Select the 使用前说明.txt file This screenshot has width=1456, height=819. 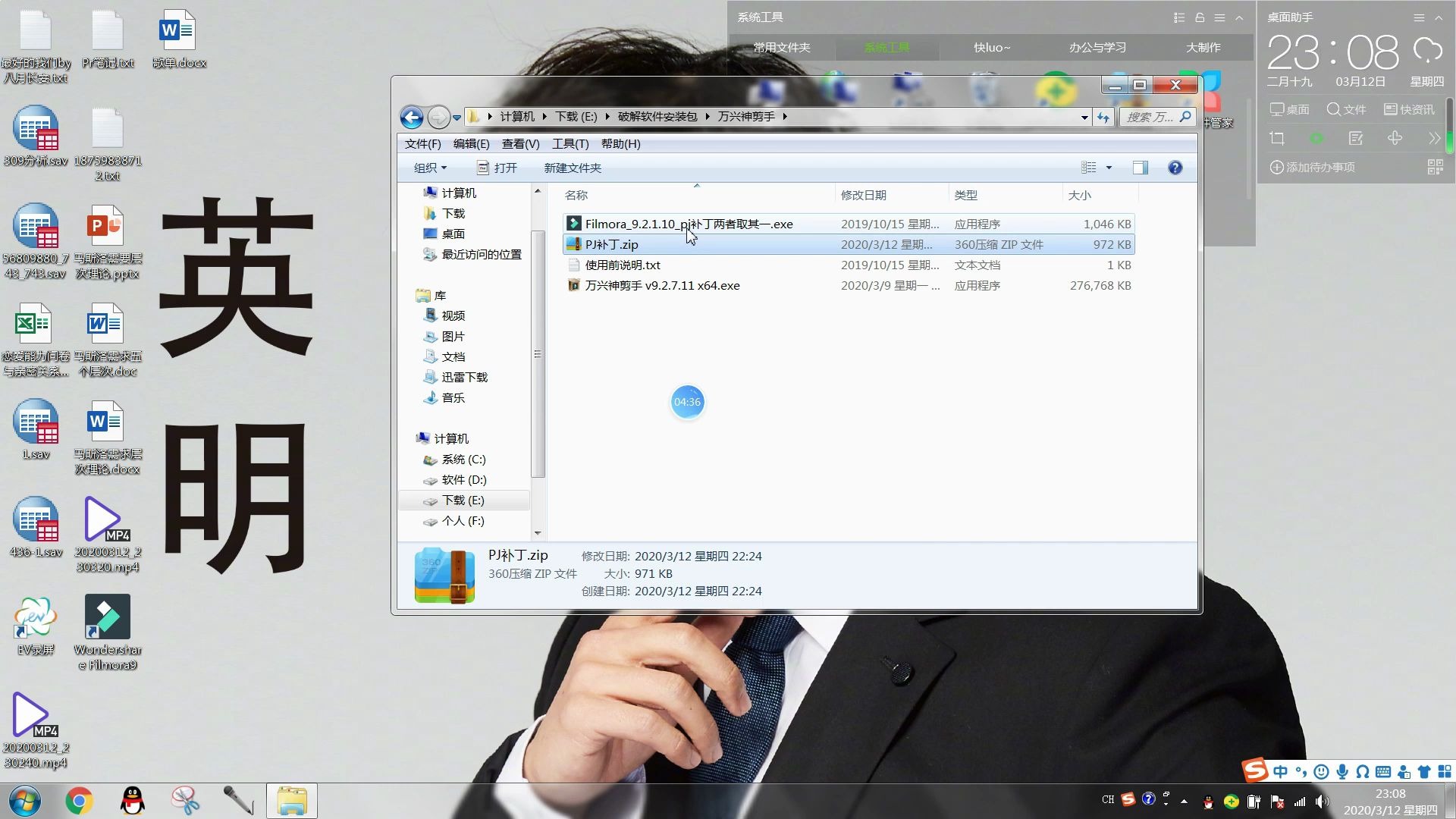[848, 265]
